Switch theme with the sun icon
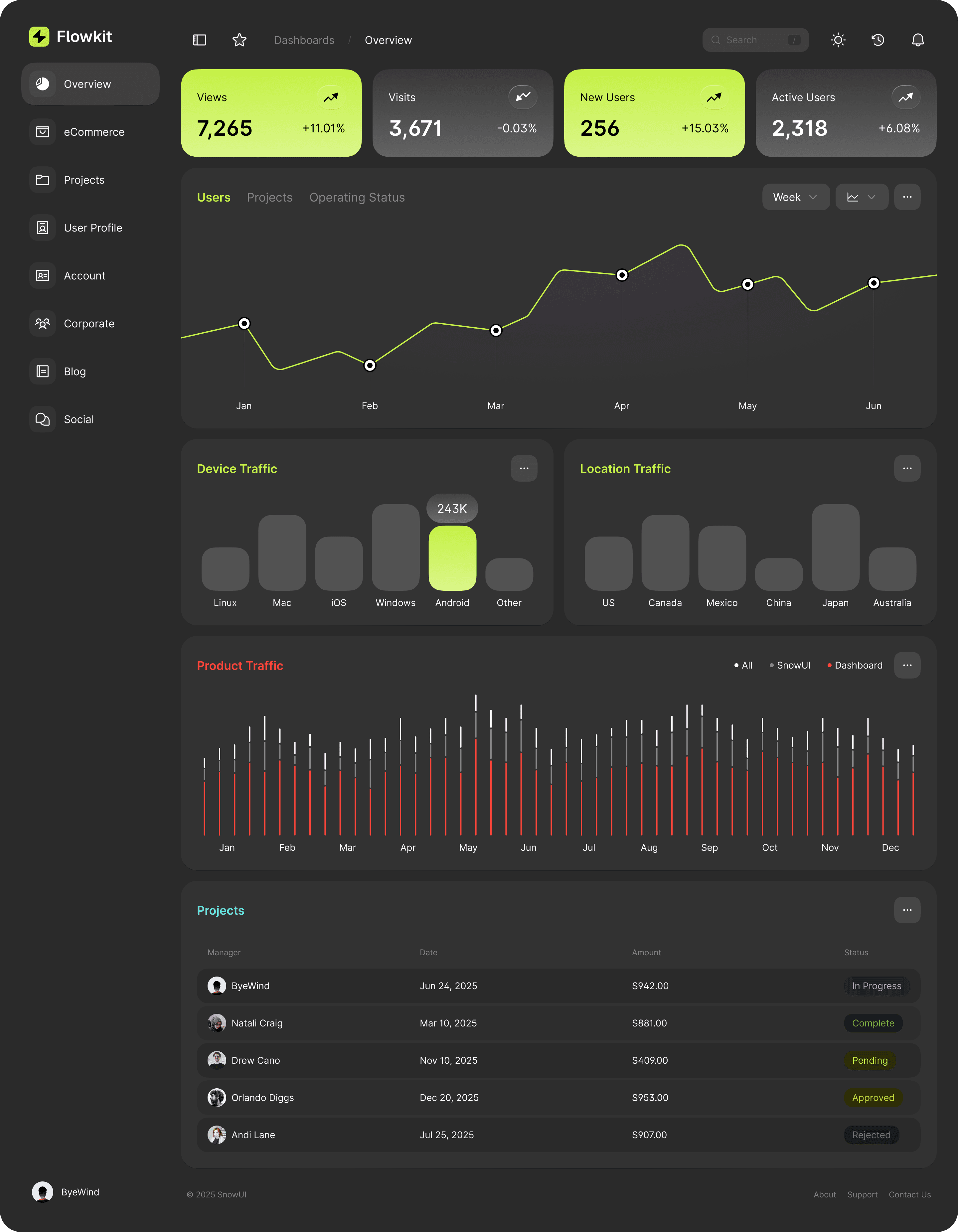 838,40
